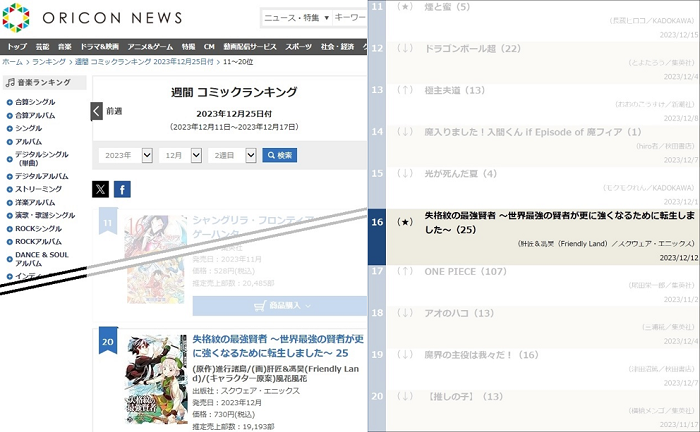Open the 動画配信サービス nav menu item
700x432 pixels.
[x=250, y=46]
